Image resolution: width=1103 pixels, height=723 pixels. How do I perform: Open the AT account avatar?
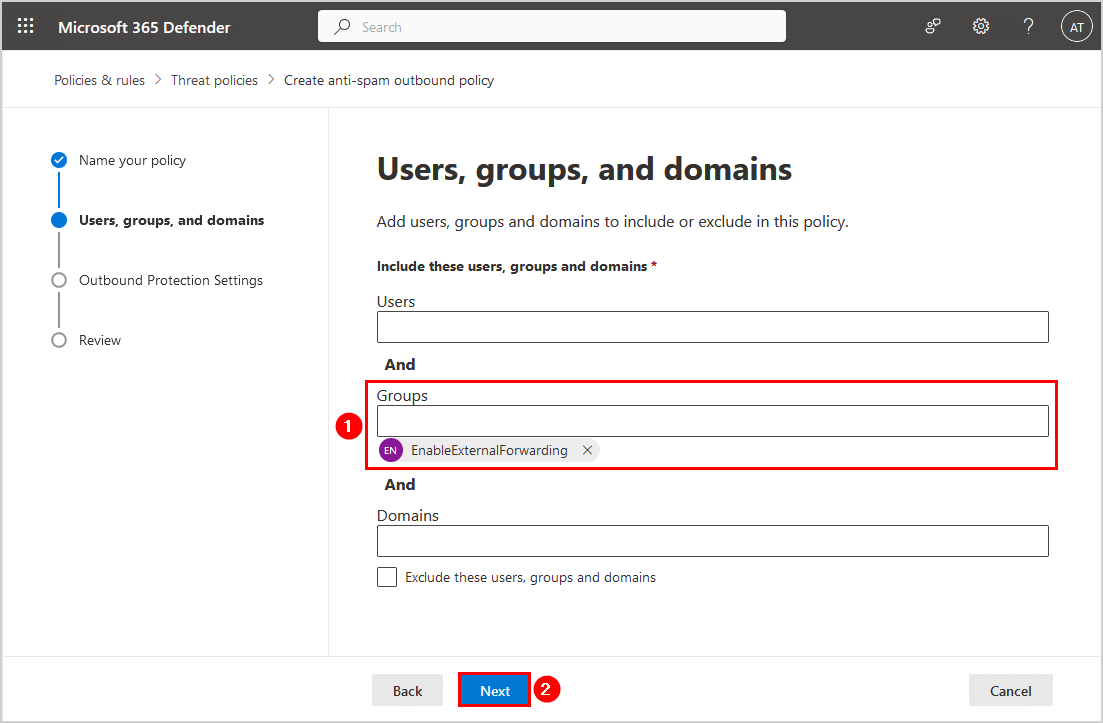point(1076,27)
